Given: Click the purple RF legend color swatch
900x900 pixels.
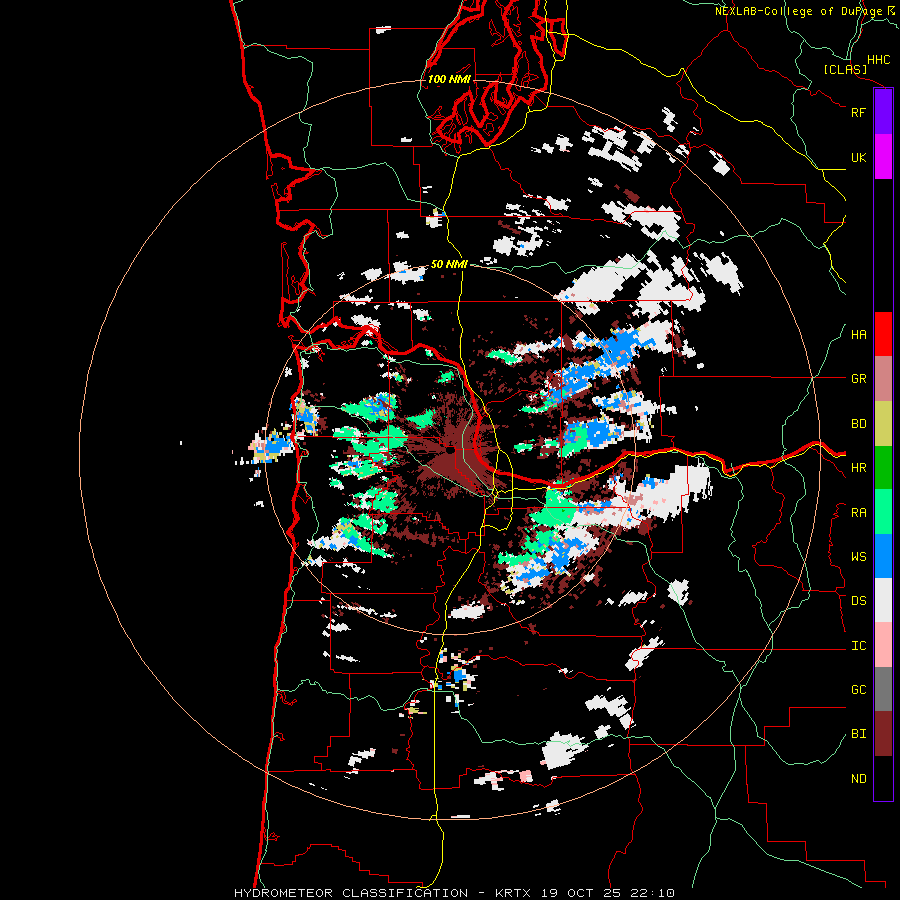Looking at the screenshot, I should coord(883,112).
